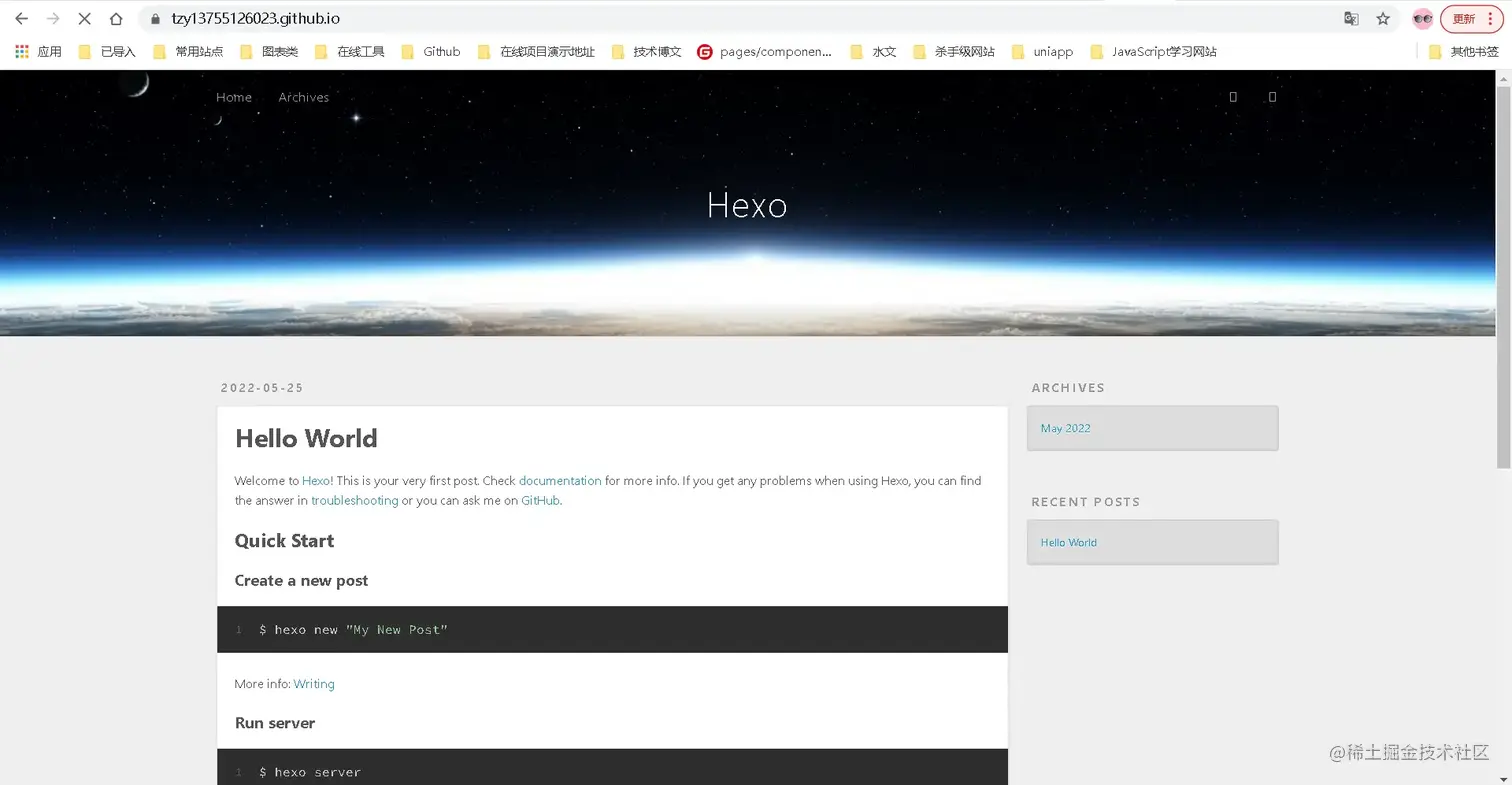Go to Home in site navigation
The height and width of the screenshot is (785, 1512).
coord(234,97)
